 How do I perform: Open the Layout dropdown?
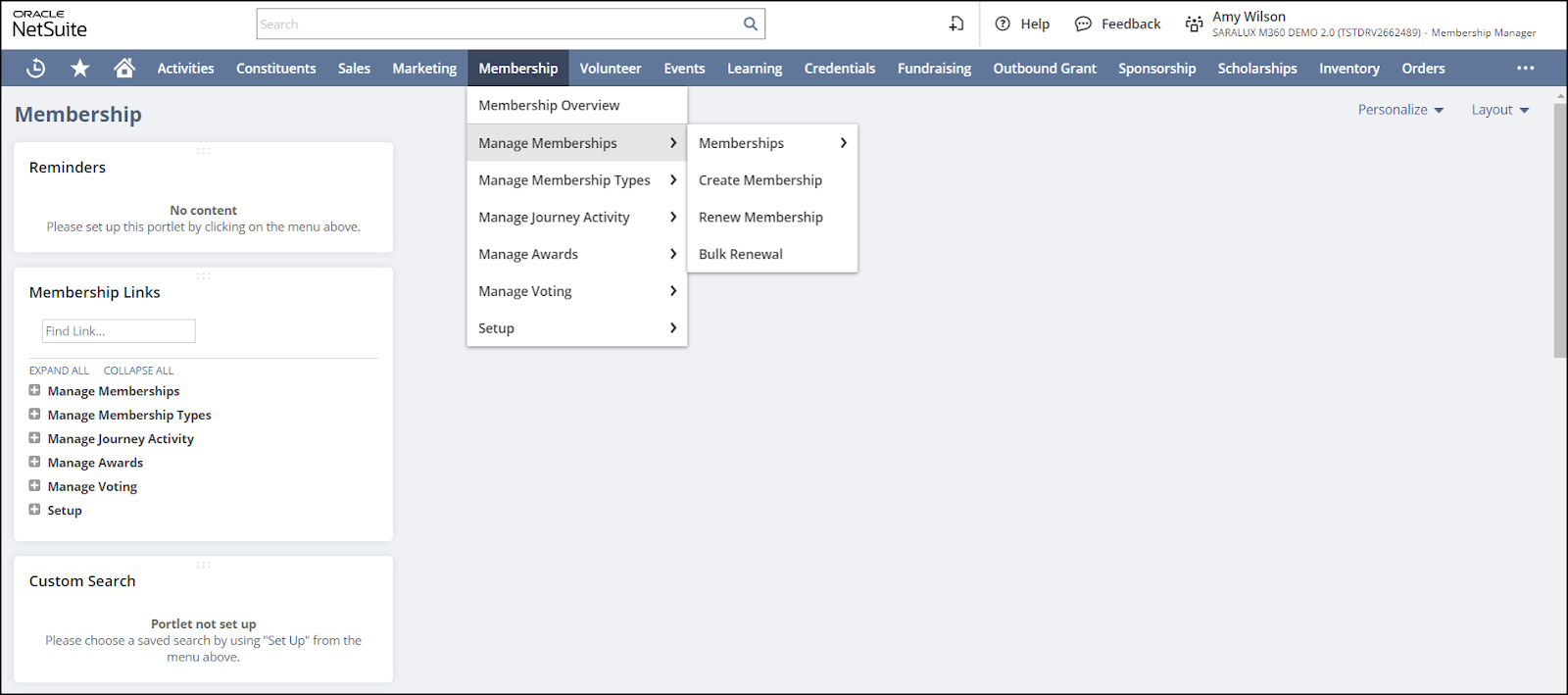click(1499, 110)
